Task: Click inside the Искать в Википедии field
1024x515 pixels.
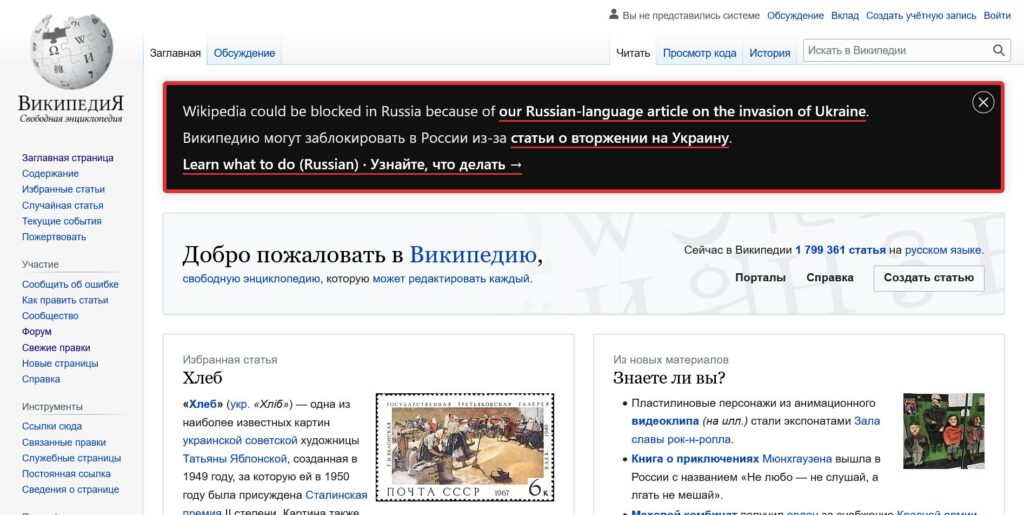Action: click(x=895, y=51)
